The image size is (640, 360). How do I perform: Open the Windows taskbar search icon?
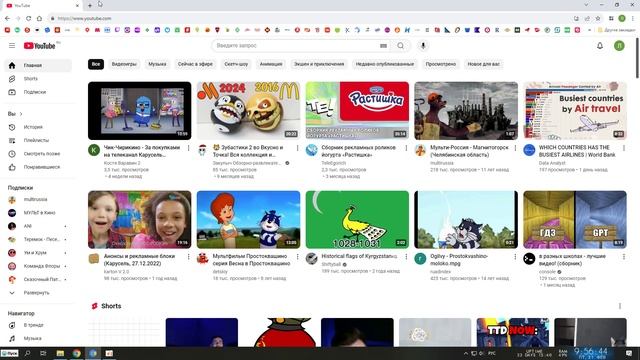(27, 353)
